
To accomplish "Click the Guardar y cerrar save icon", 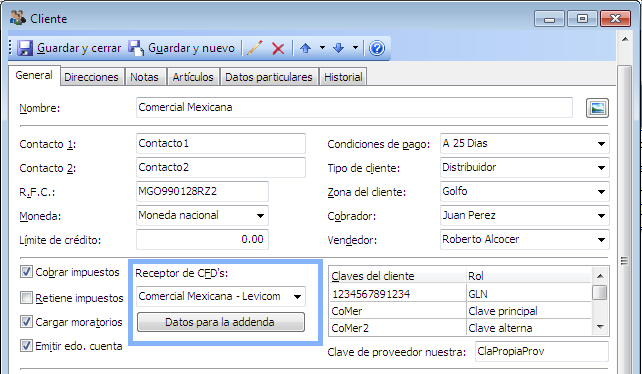I will (x=25, y=48).
